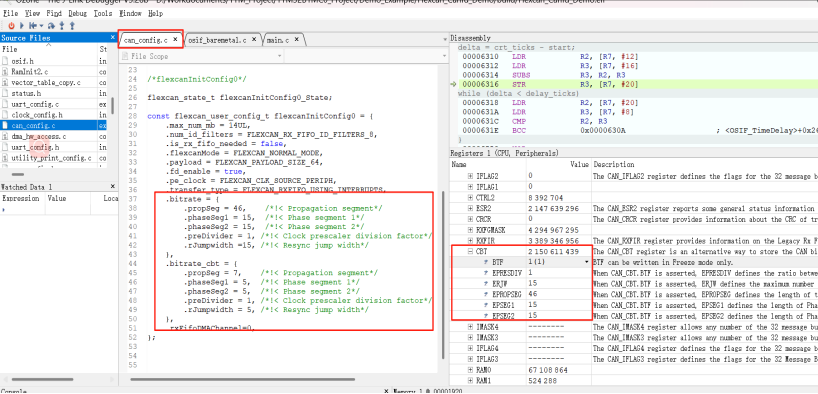818x394 pixels.
Task: Expand the IMASK3 register
Action: pyautogui.click(x=471, y=338)
